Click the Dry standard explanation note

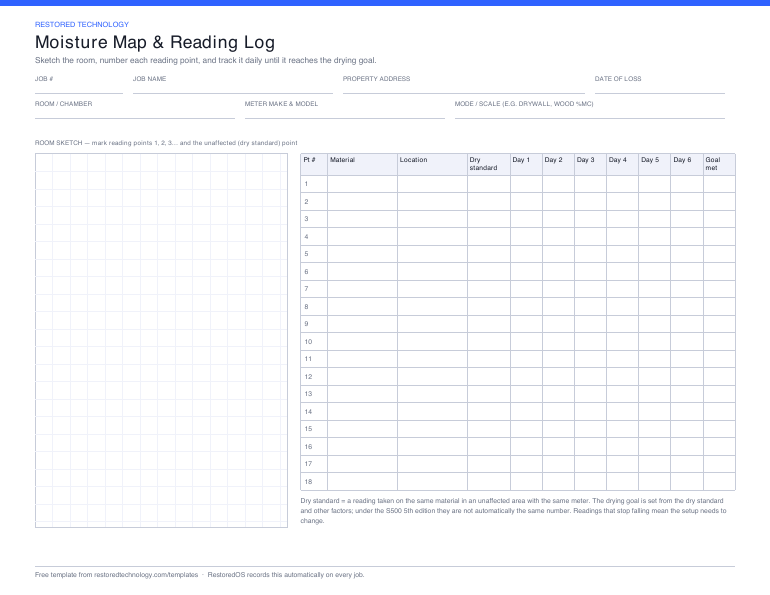[513, 511]
